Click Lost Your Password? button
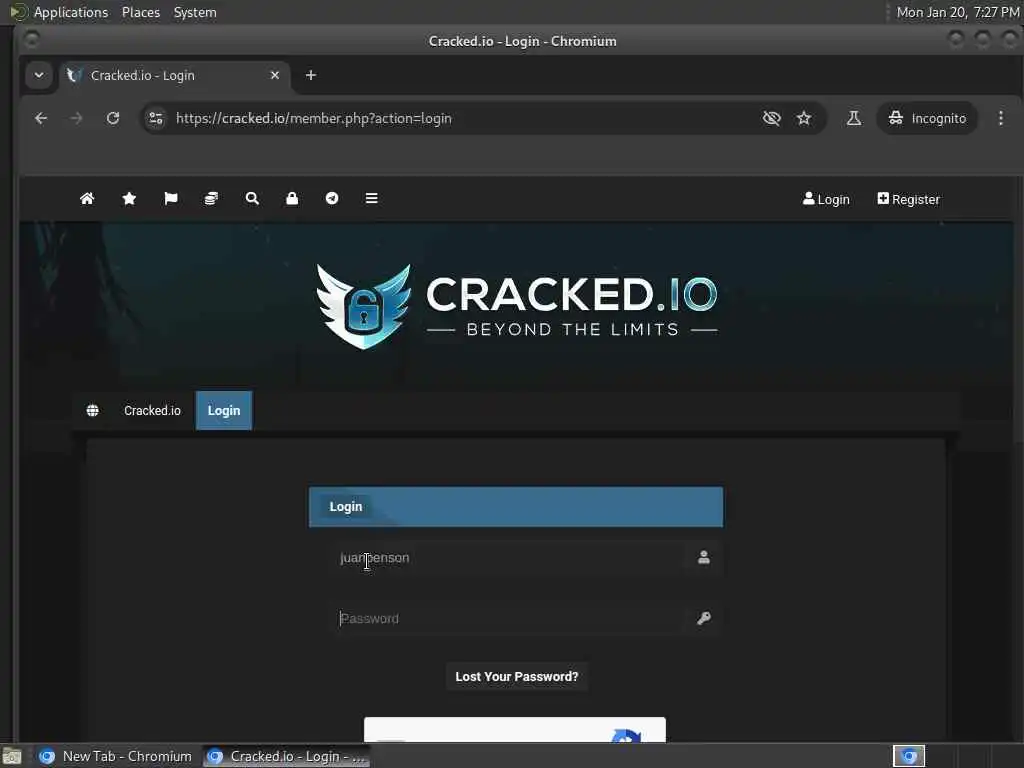 pyautogui.click(x=517, y=677)
